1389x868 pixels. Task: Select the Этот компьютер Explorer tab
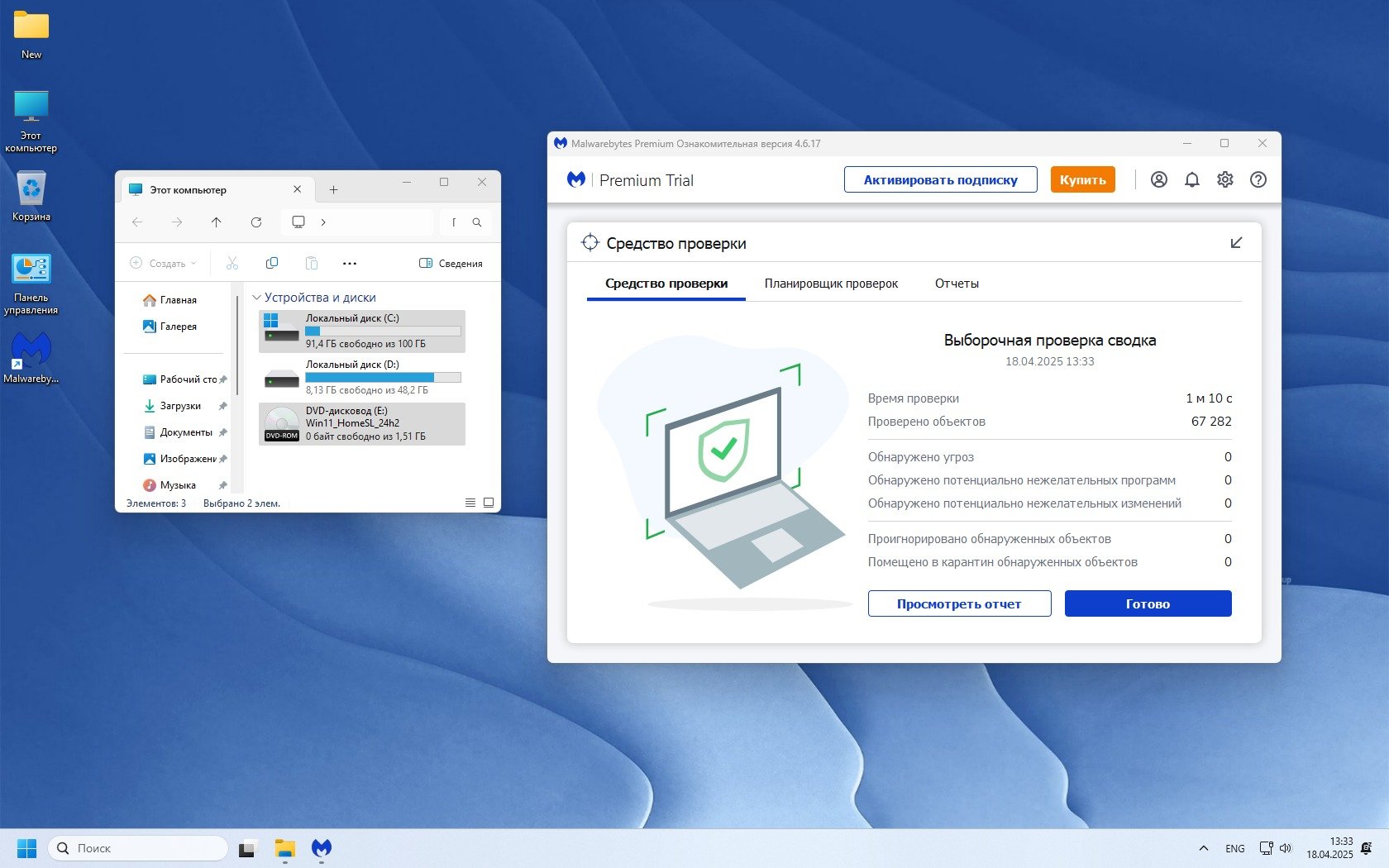point(217,189)
